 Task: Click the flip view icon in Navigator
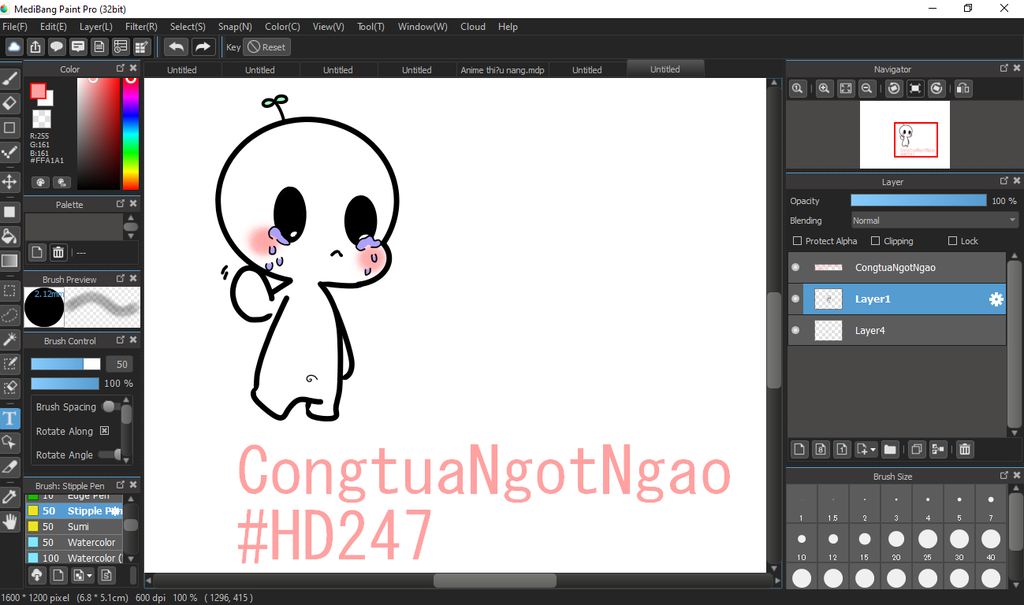(x=963, y=89)
